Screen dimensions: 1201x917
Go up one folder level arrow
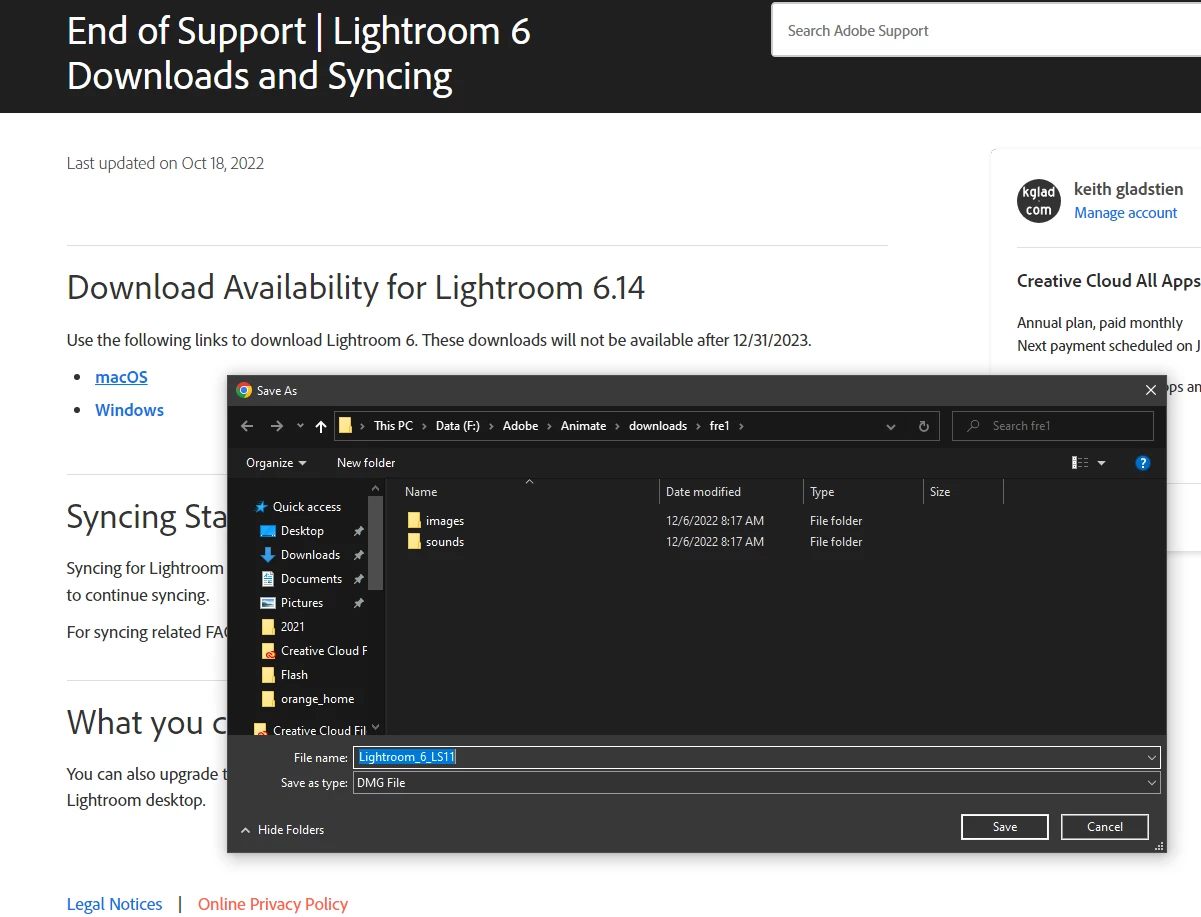(x=321, y=426)
